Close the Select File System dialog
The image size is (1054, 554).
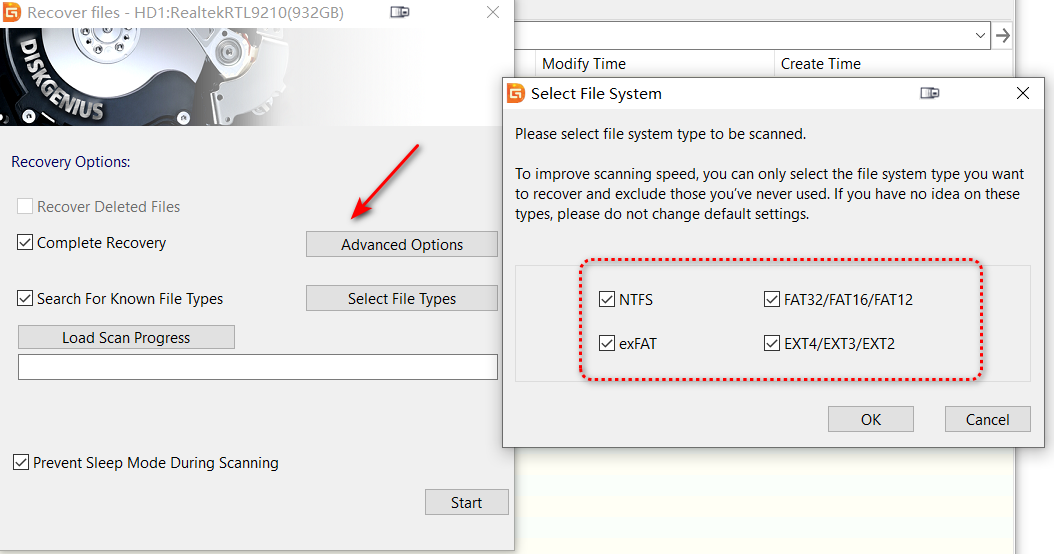[x=1022, y=93]
